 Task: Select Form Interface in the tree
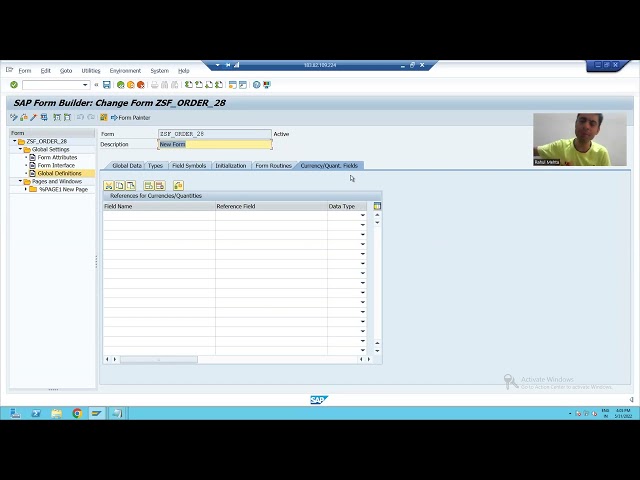click(x=56, y=165)
